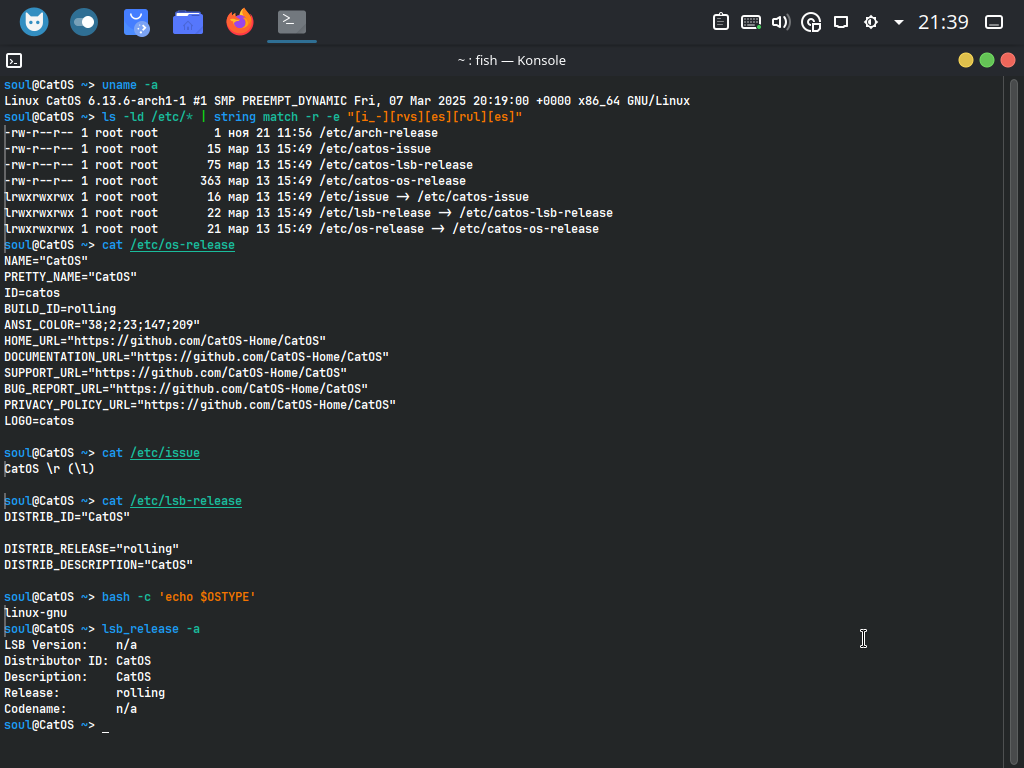Click the show desktop panel icon
This screenshot has height=768, width=1024.
pos(994,22)
